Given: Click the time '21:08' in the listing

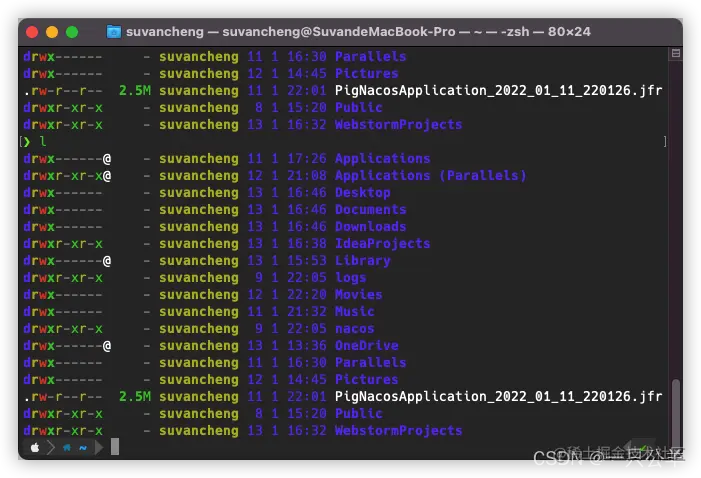Looking at the screenshot, I should pyautogui.click(x=307, y=176).
